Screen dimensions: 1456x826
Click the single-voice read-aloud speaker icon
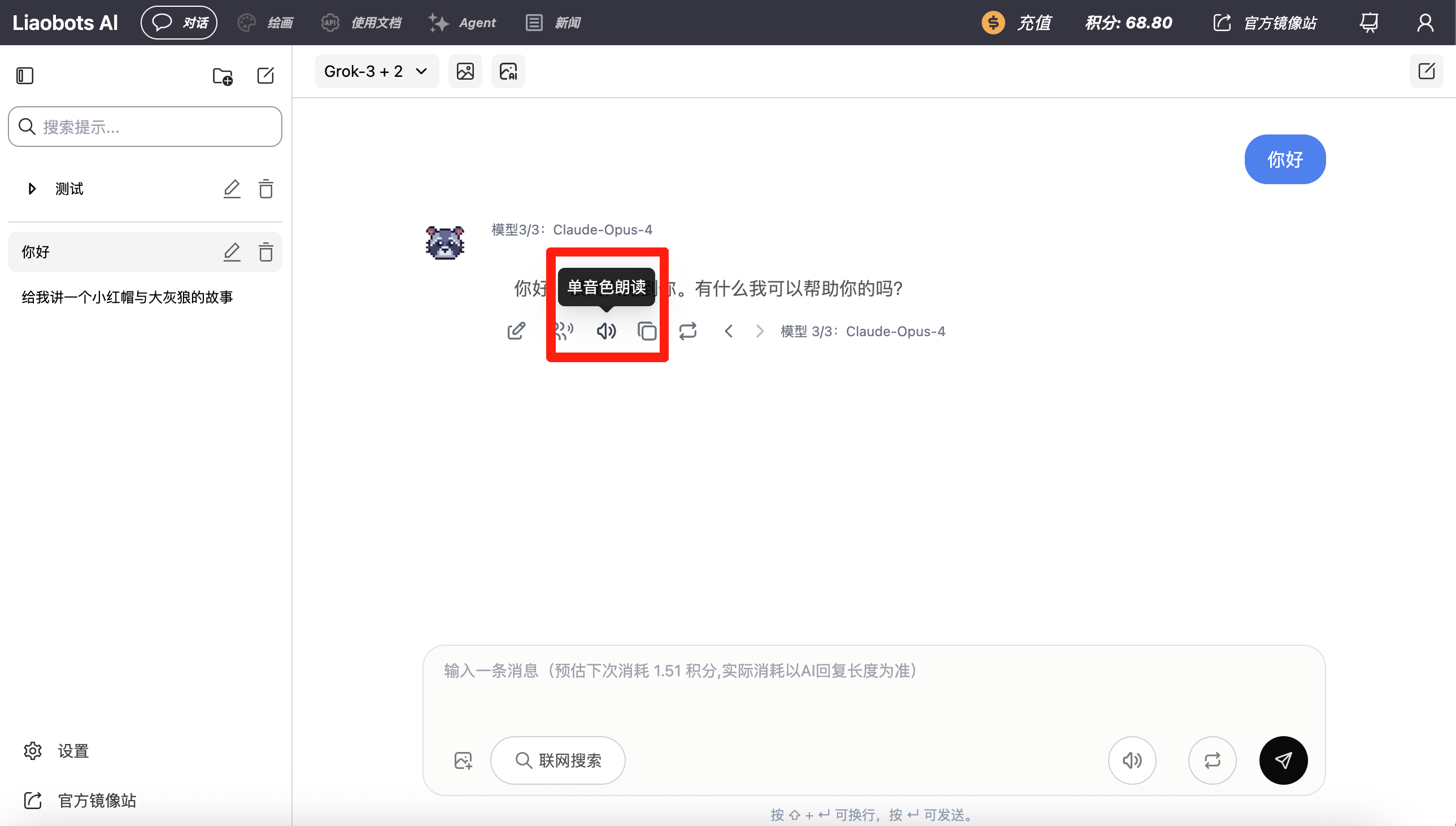pyautogui.click(x=606, y=331)
